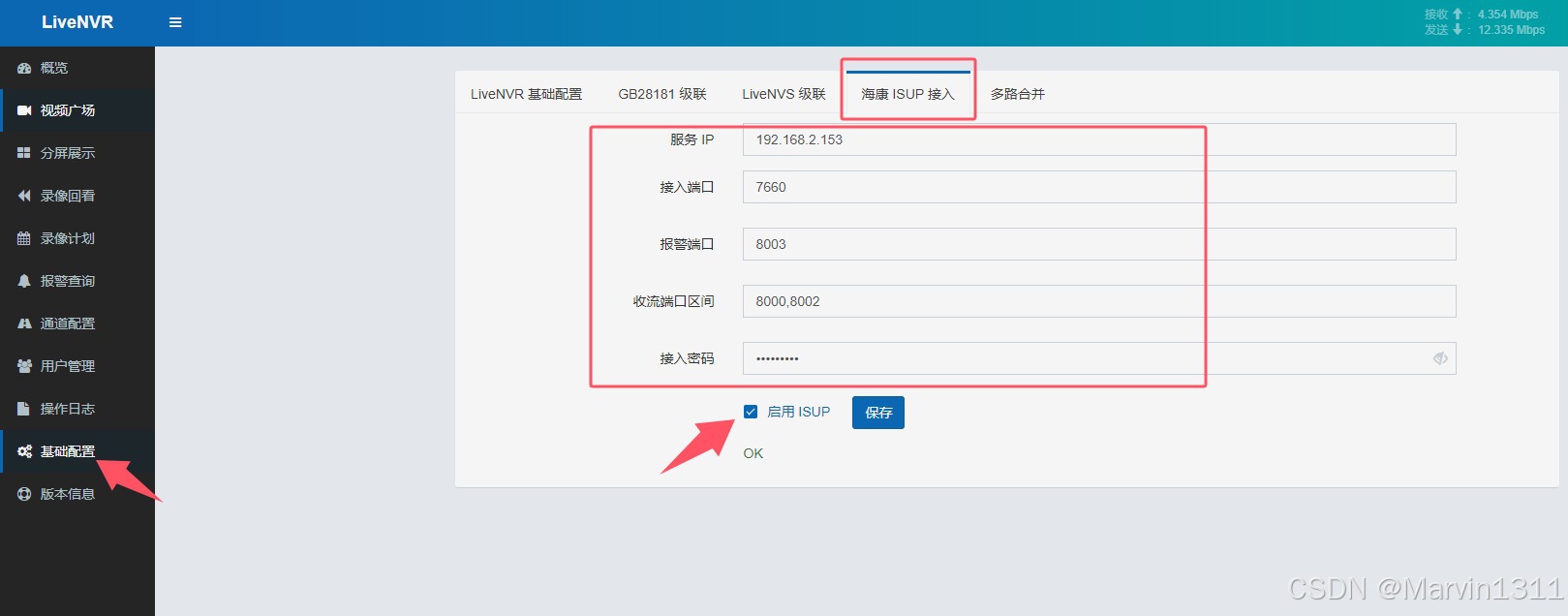The width and height of the screenshot is (1568, 616).
Task: Show password with the eye icon
Action: [1440, 358]
